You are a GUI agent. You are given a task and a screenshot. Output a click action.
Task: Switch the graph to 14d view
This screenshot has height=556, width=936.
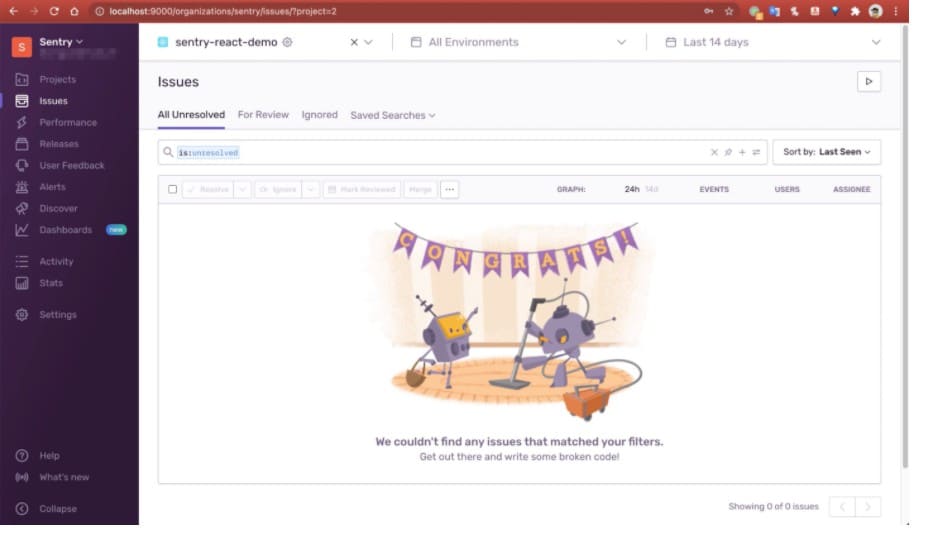click(x=651, y=189)
